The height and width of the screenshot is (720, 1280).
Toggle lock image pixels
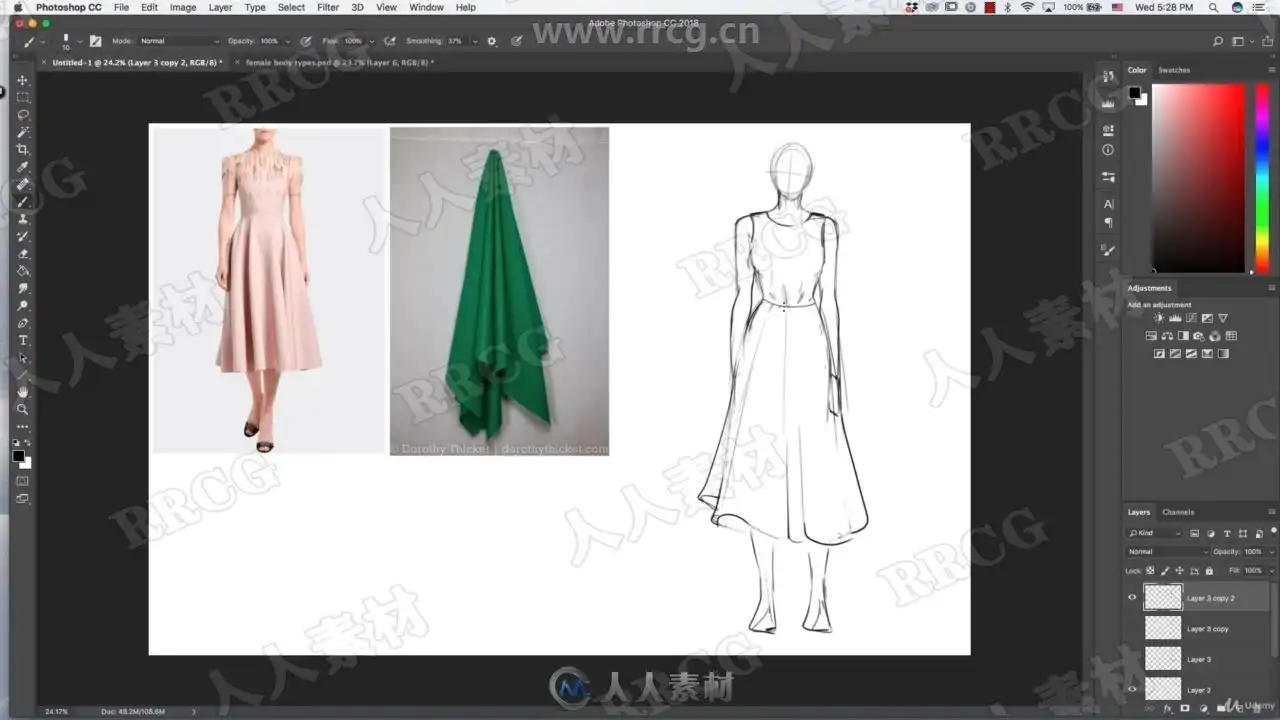tap(1164, 570)
